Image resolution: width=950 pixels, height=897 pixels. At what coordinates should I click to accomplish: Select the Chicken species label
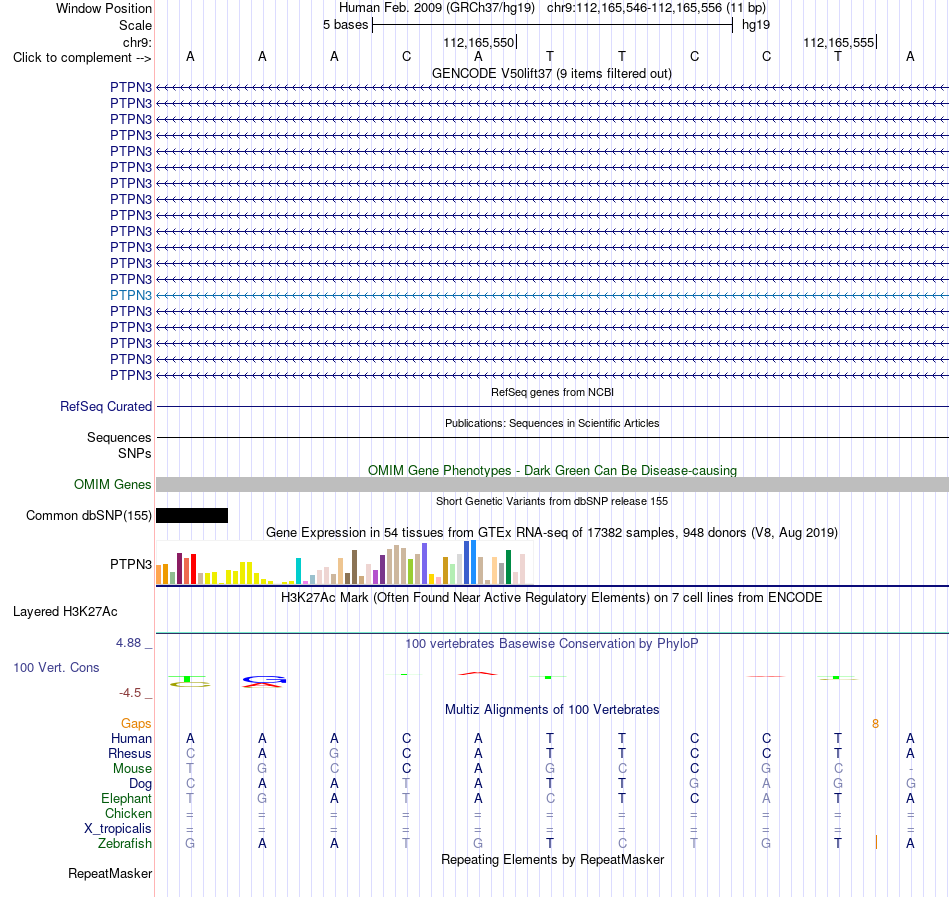click(128, 813)
